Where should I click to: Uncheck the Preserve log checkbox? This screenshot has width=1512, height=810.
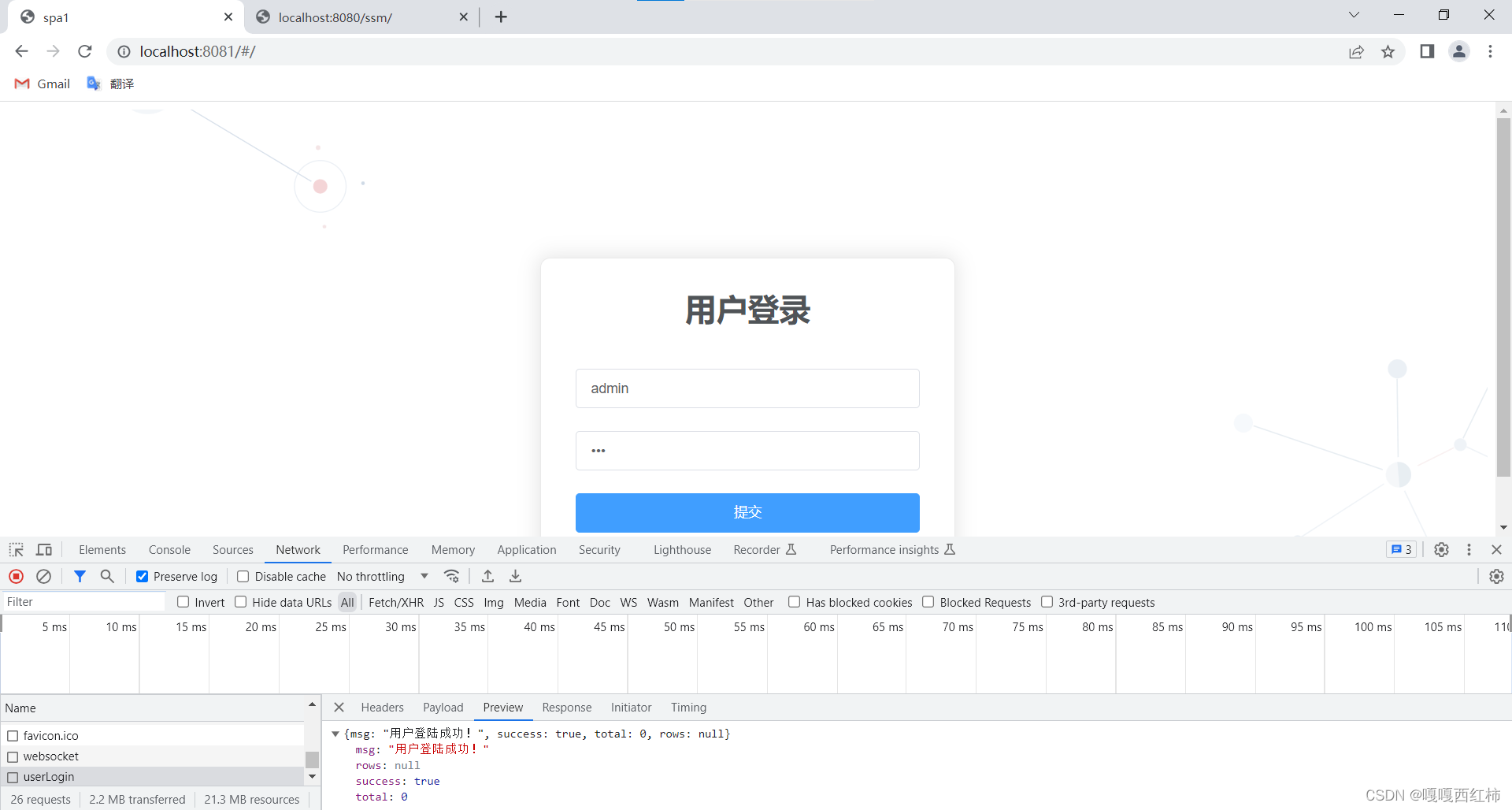tap(143, 576)
